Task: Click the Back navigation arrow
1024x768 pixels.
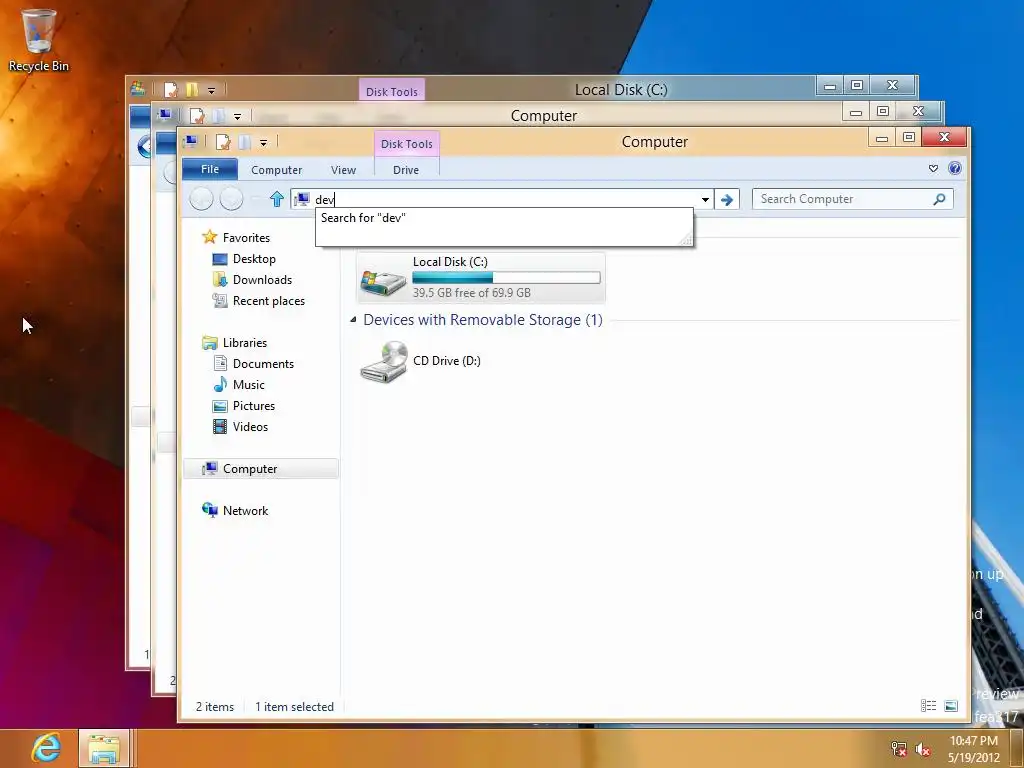Action: point(201,199)
